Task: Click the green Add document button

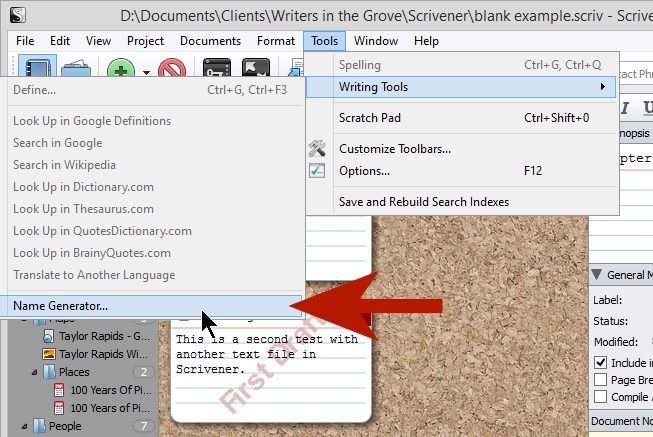Action: pos(121,70)
